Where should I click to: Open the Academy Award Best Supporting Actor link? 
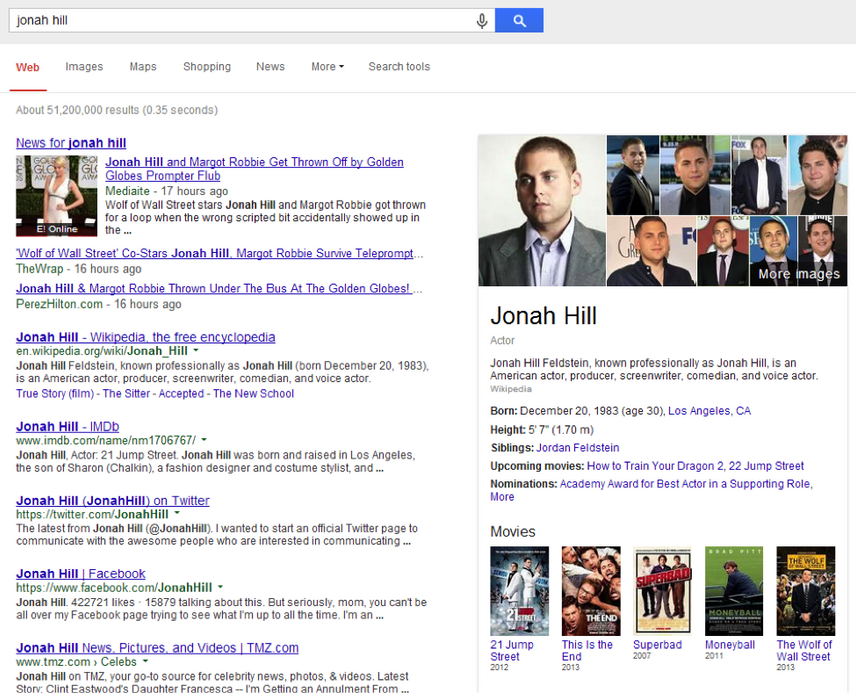tap(686, 484)
